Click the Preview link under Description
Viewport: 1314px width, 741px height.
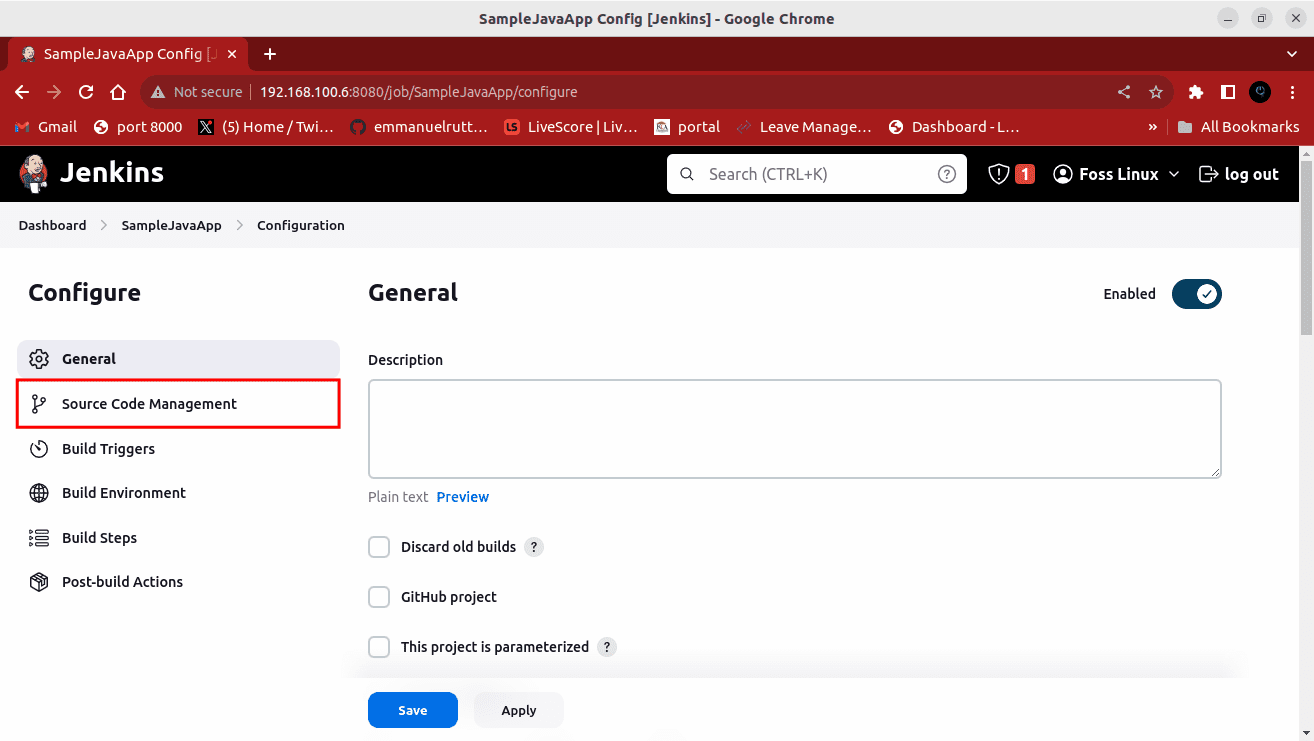462,497
